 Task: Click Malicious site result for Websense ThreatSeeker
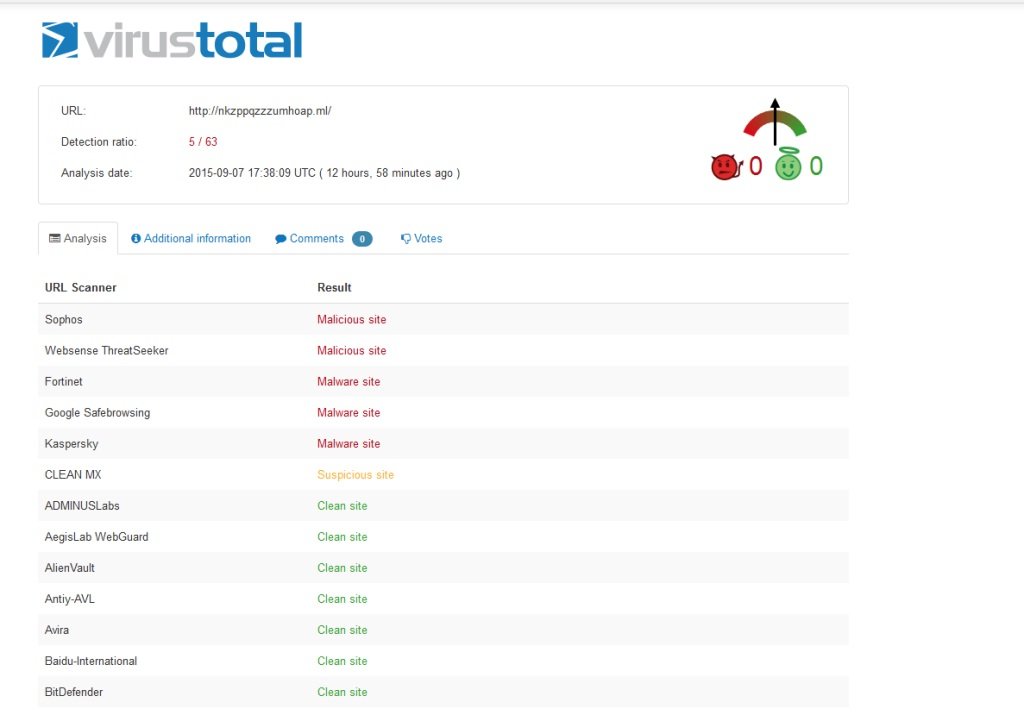pyautogui.click(x=351, y=351)
